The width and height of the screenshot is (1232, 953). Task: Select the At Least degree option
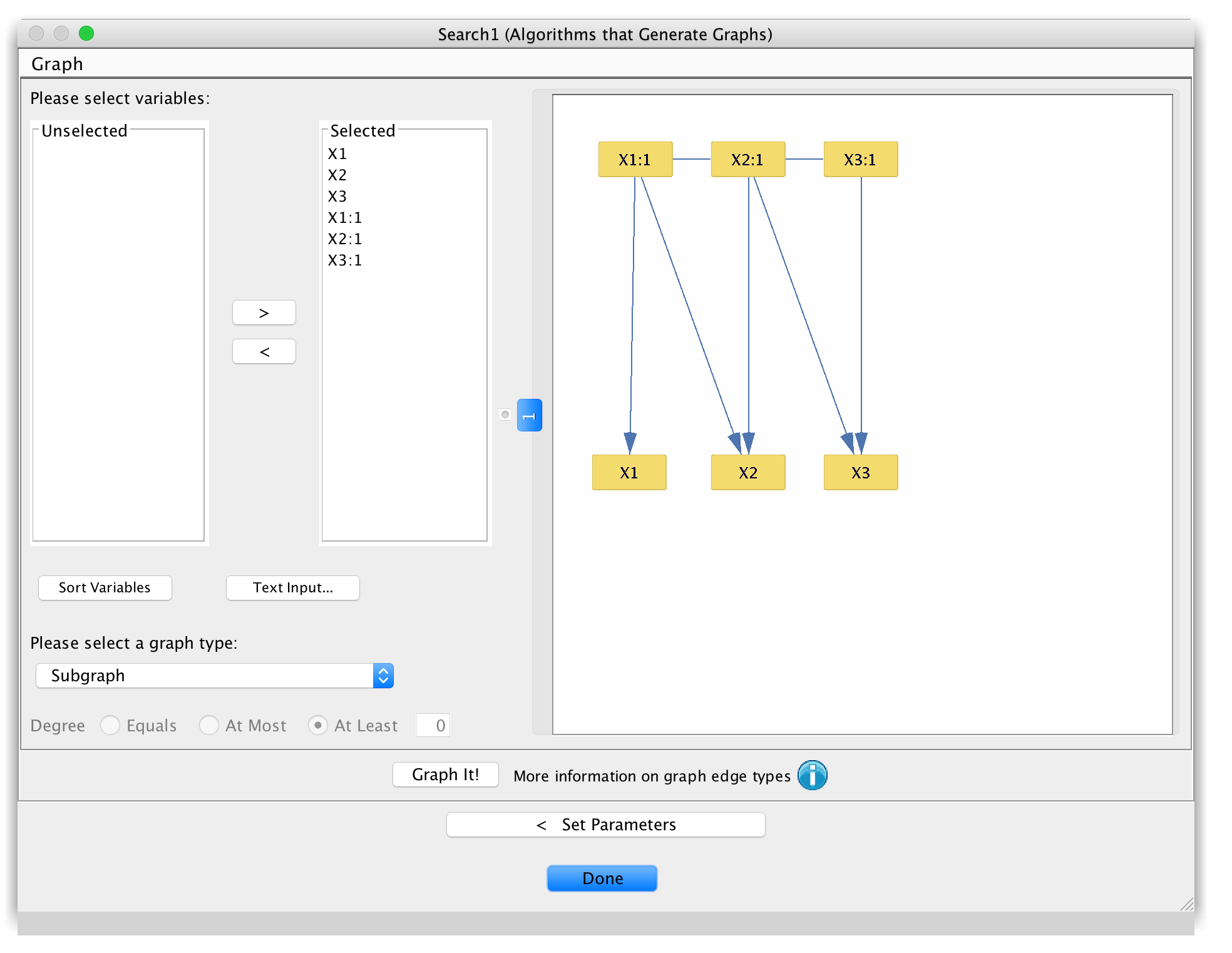point(318,725)
